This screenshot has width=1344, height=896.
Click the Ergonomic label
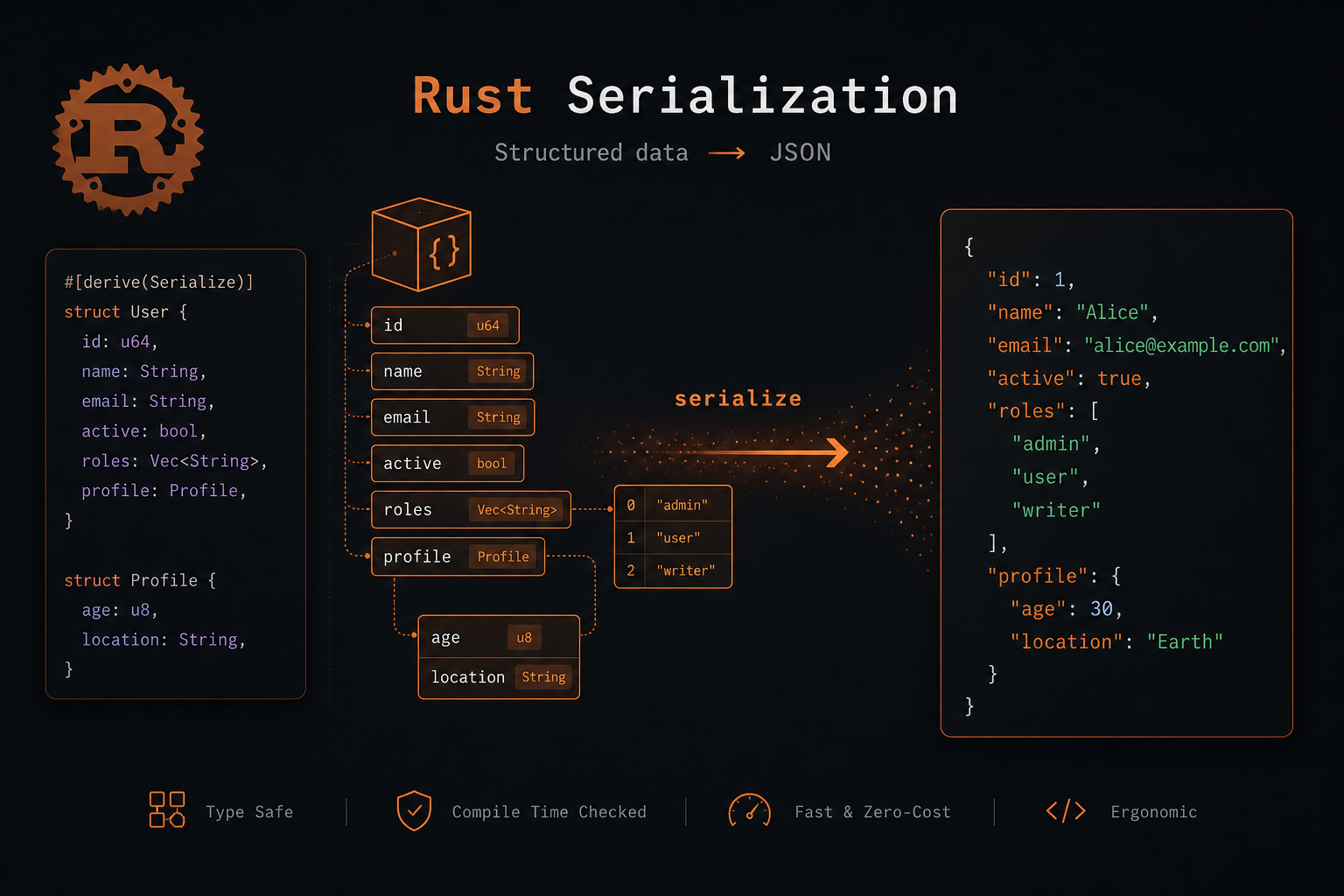[x=1153, y=812]
